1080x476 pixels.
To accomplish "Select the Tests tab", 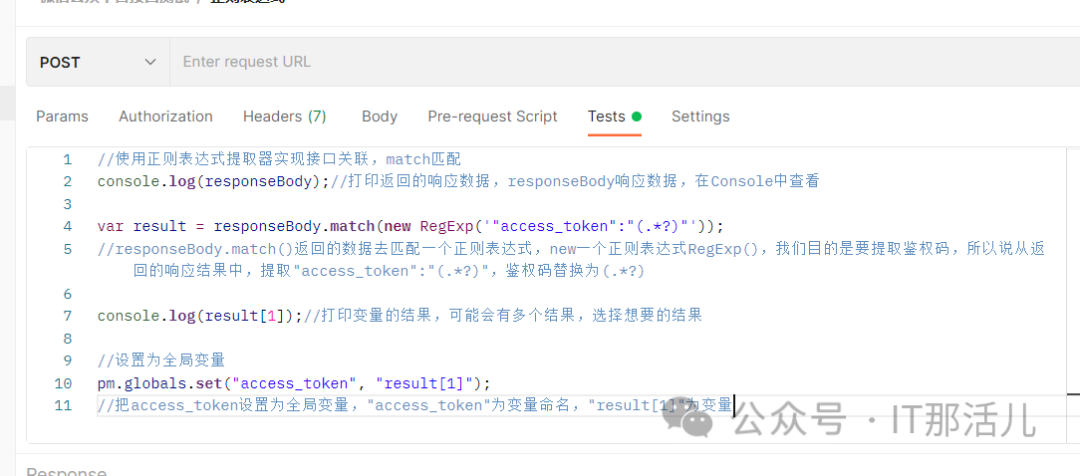I will point(606,116).
